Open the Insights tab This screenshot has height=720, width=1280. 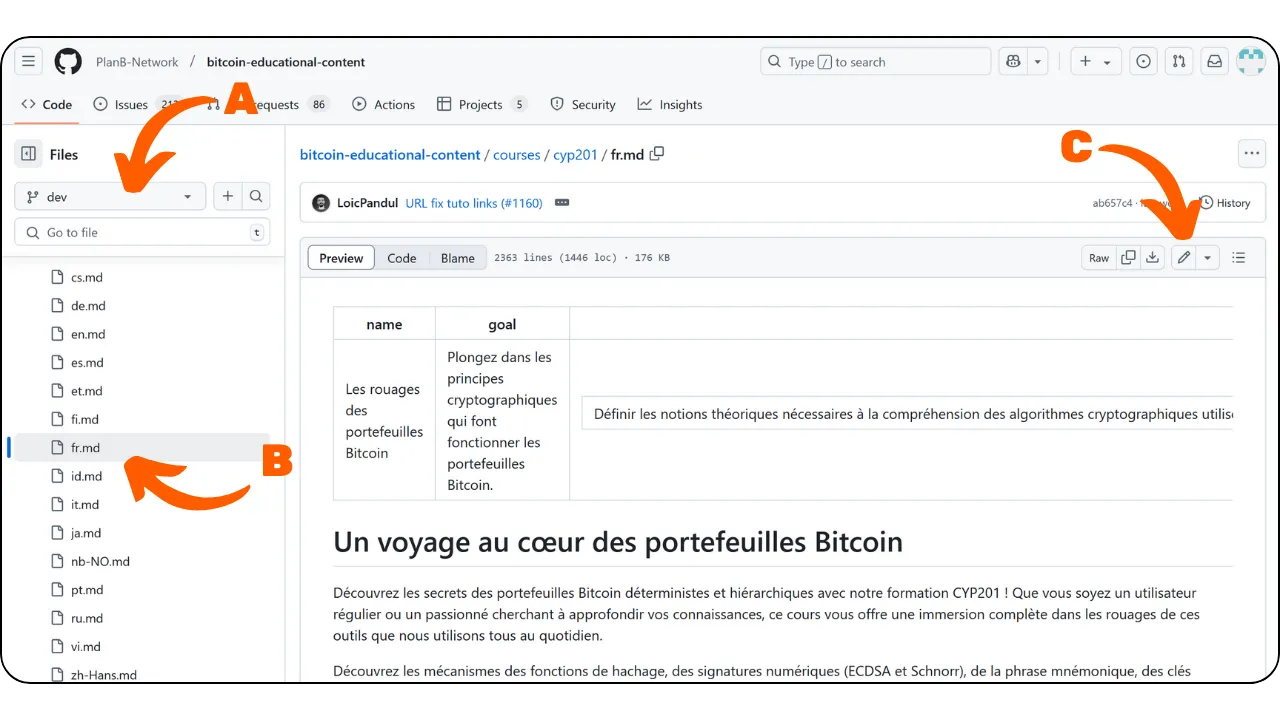tap(670, 104)
